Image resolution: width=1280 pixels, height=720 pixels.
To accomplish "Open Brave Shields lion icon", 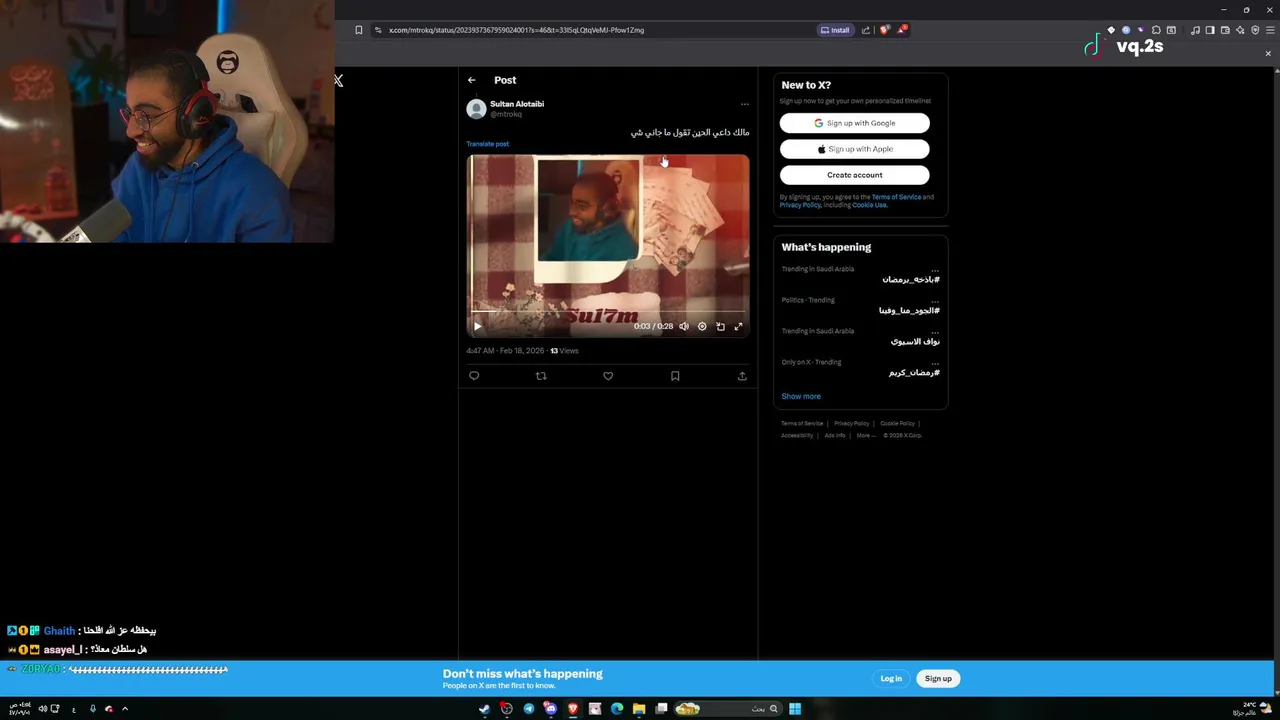I will coord(884,30).
